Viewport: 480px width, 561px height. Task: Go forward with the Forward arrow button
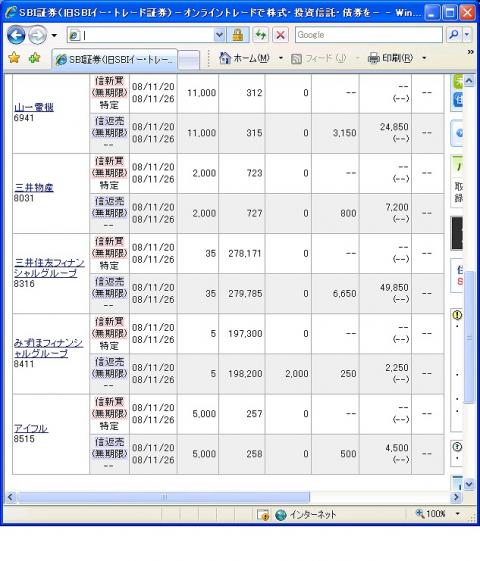pyautogui.click(x=37, y=35)
